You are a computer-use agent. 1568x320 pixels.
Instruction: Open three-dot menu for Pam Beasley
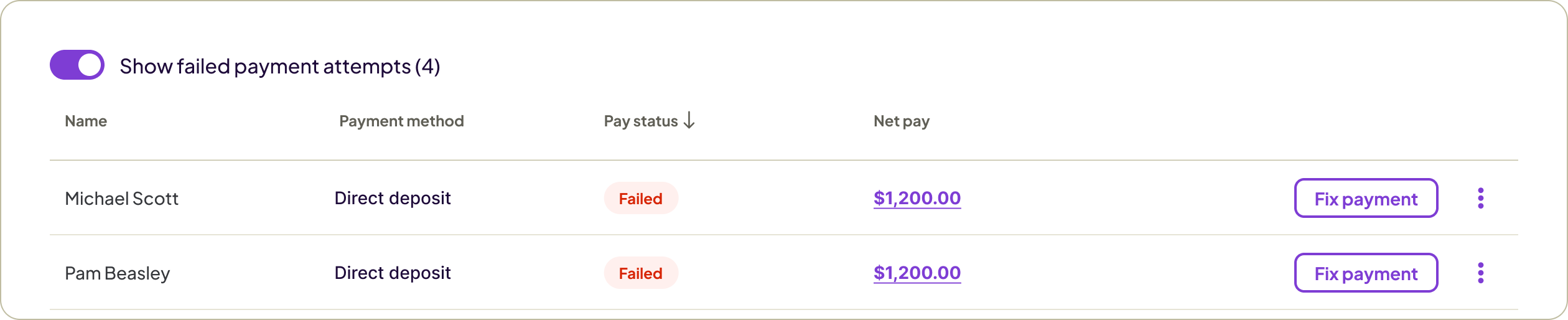point(1480,273)
